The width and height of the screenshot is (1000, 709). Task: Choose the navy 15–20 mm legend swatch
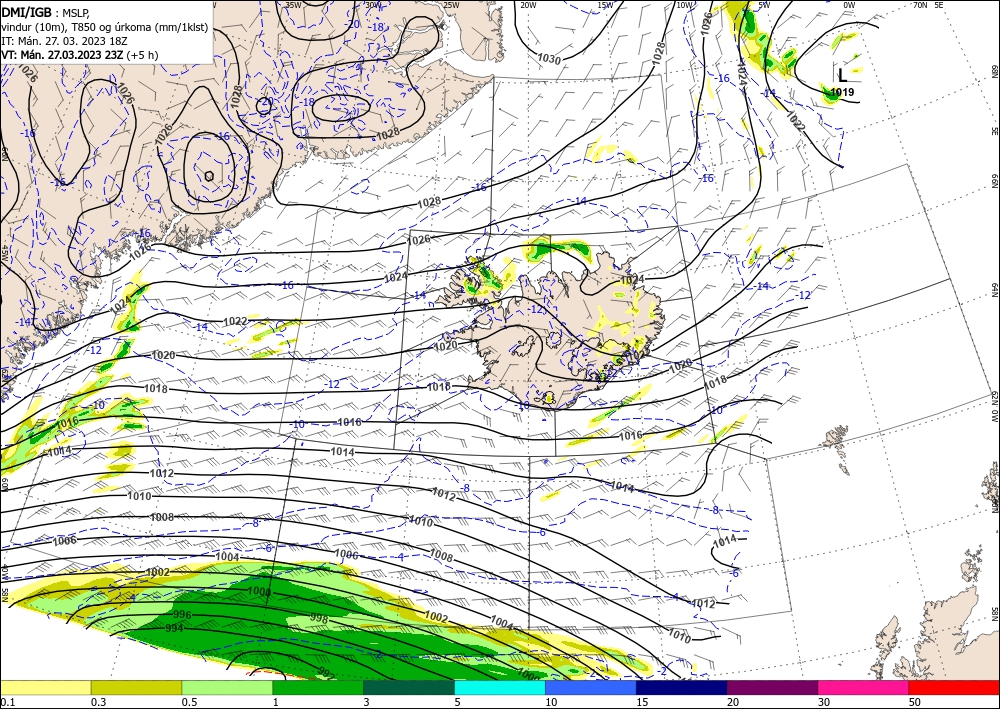682,687
